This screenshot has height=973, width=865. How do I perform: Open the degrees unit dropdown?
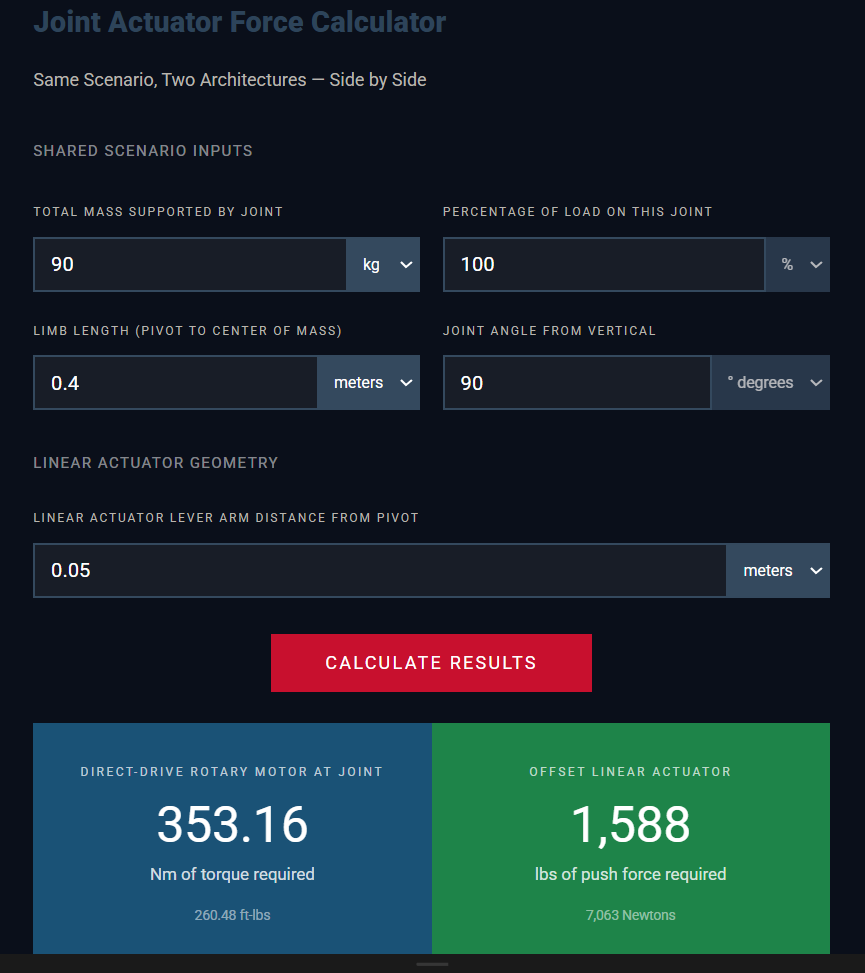[x=771, y=383]
